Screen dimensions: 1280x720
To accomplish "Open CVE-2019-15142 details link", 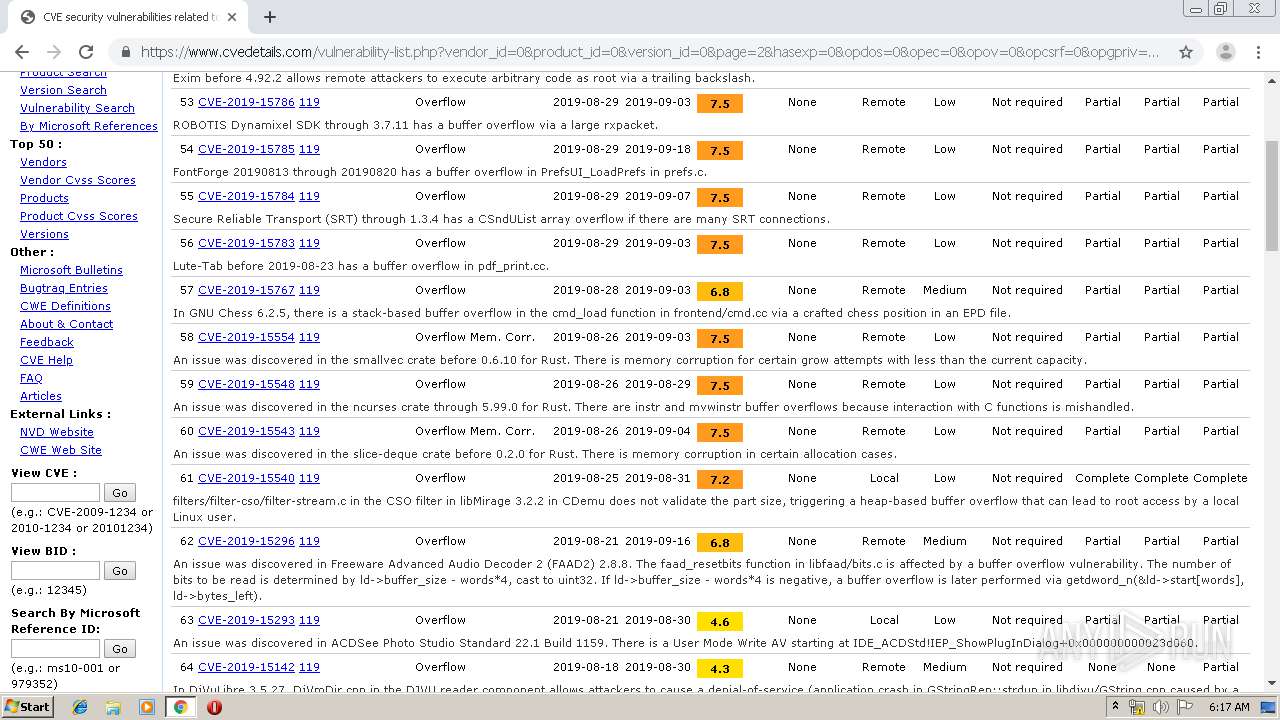I will 246,667.
